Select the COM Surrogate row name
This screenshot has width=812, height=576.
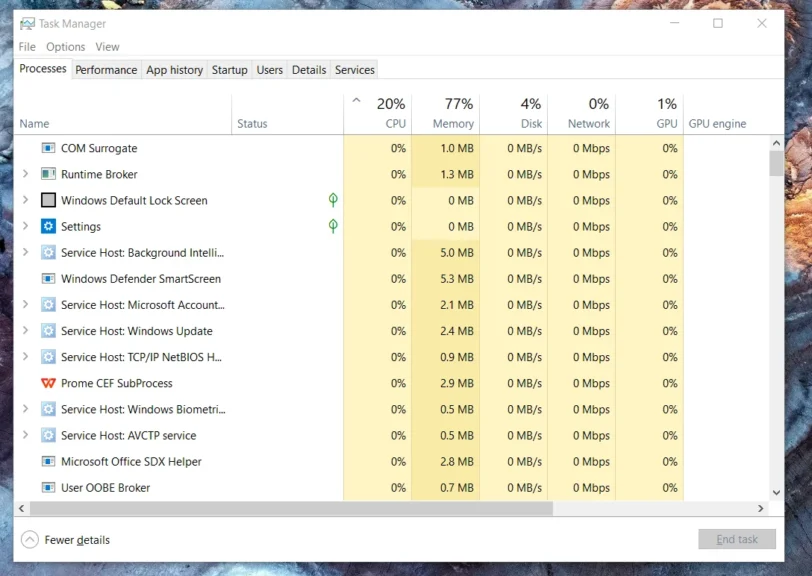[x=99, y=148]
